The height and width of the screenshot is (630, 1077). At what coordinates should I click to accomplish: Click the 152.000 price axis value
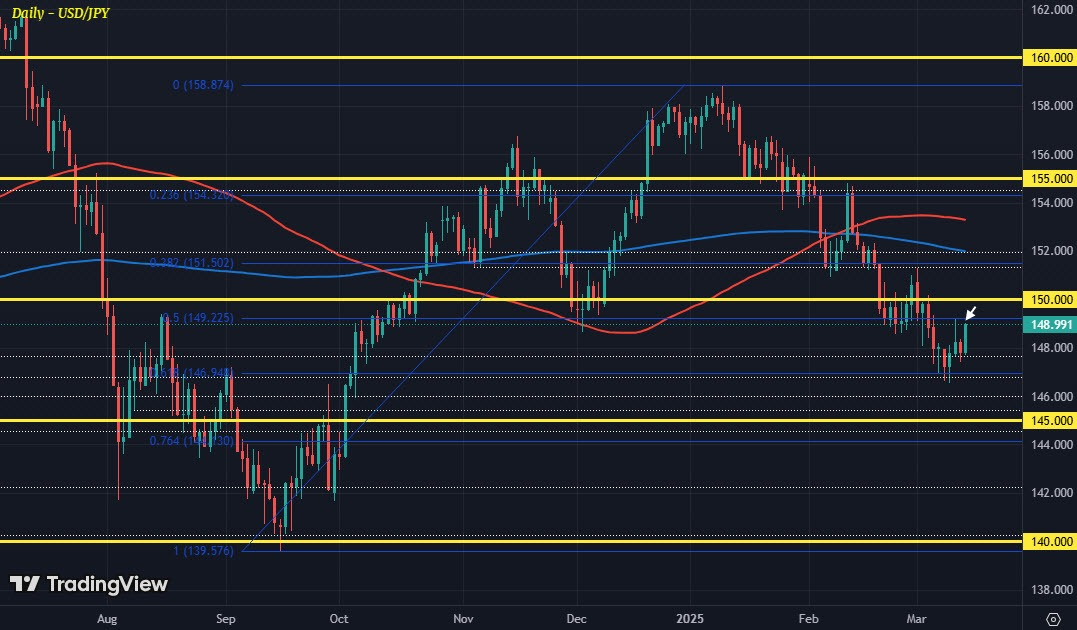1052,251
